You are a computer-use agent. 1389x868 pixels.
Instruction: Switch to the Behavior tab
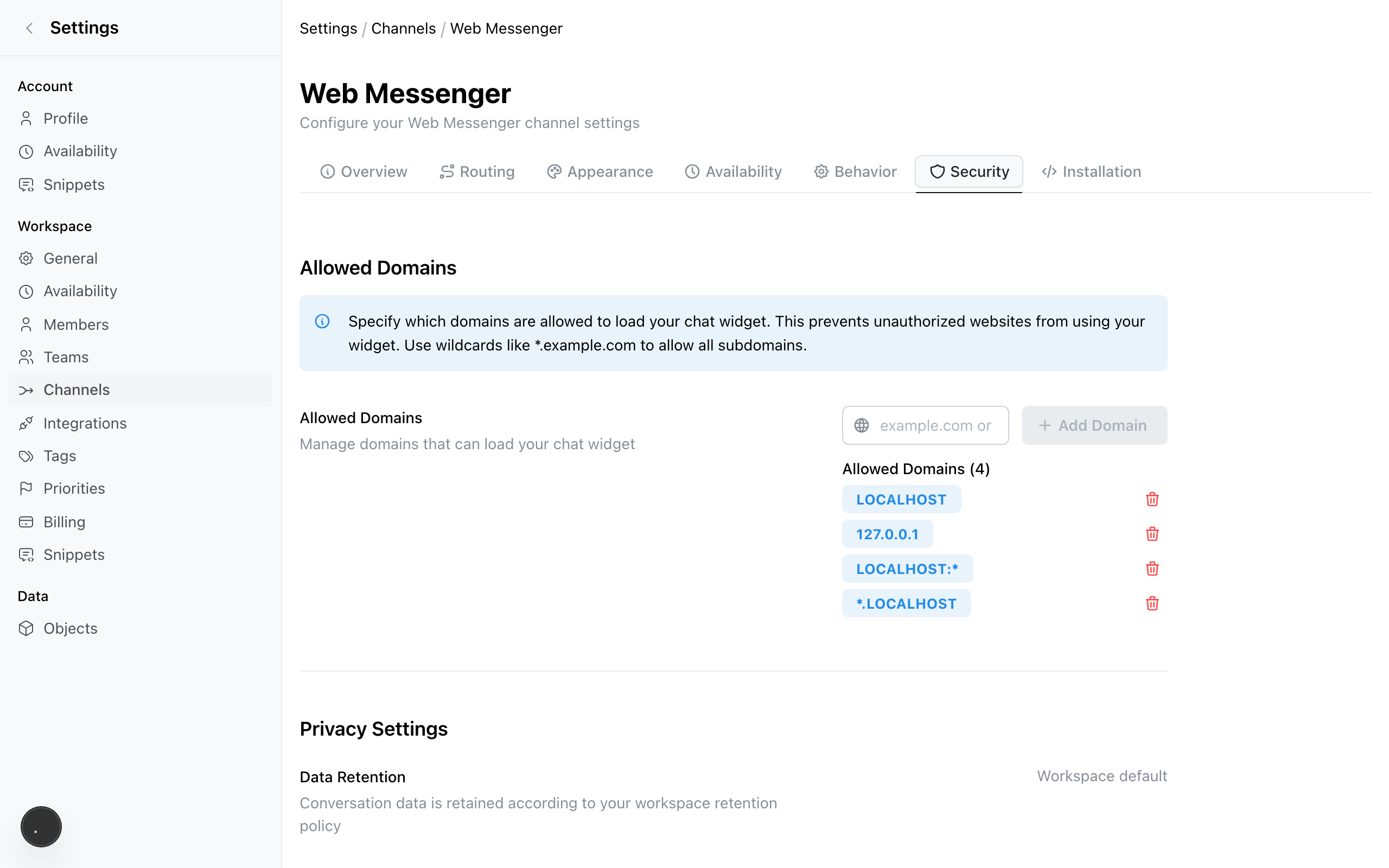point(855,171)
